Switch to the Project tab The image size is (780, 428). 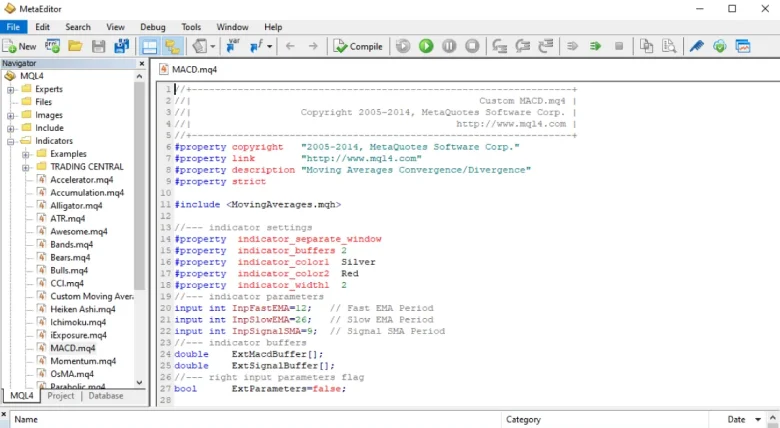(x=61, y=396)
